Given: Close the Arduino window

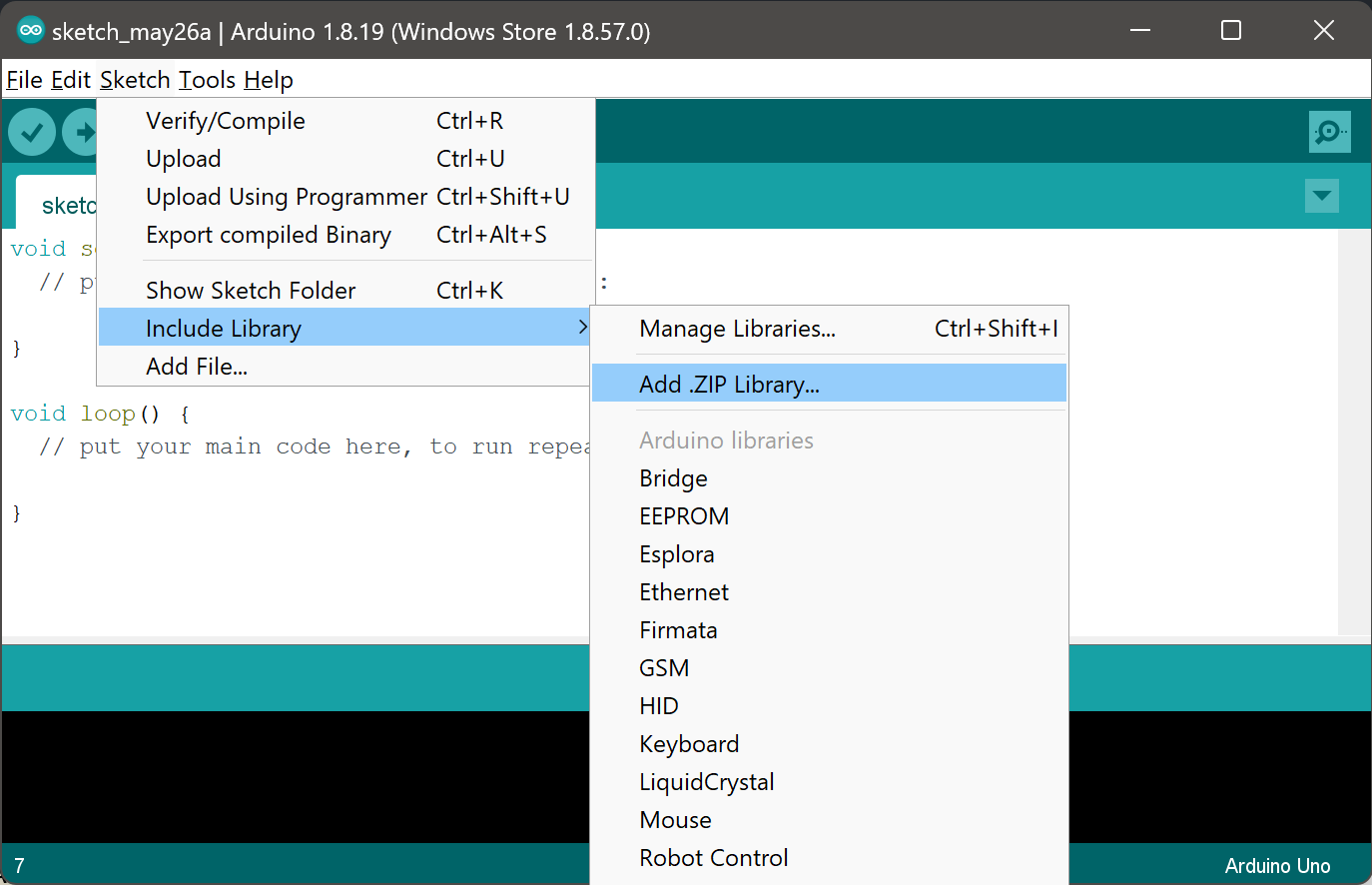Looking at the screenshot, I should click(x=1324, y=31).
